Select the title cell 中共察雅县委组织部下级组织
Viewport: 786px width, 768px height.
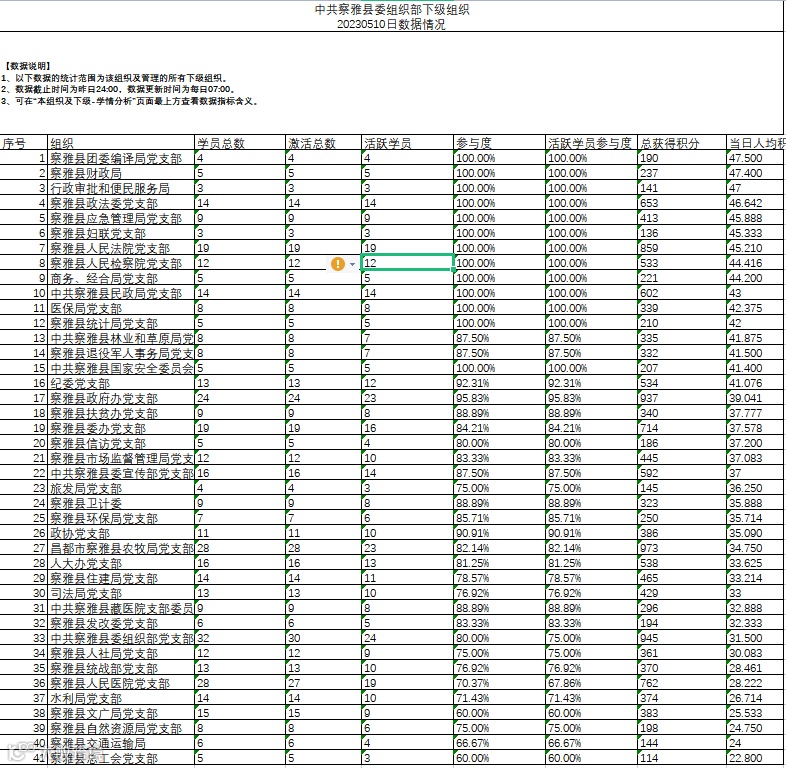(x=392, y=10)
